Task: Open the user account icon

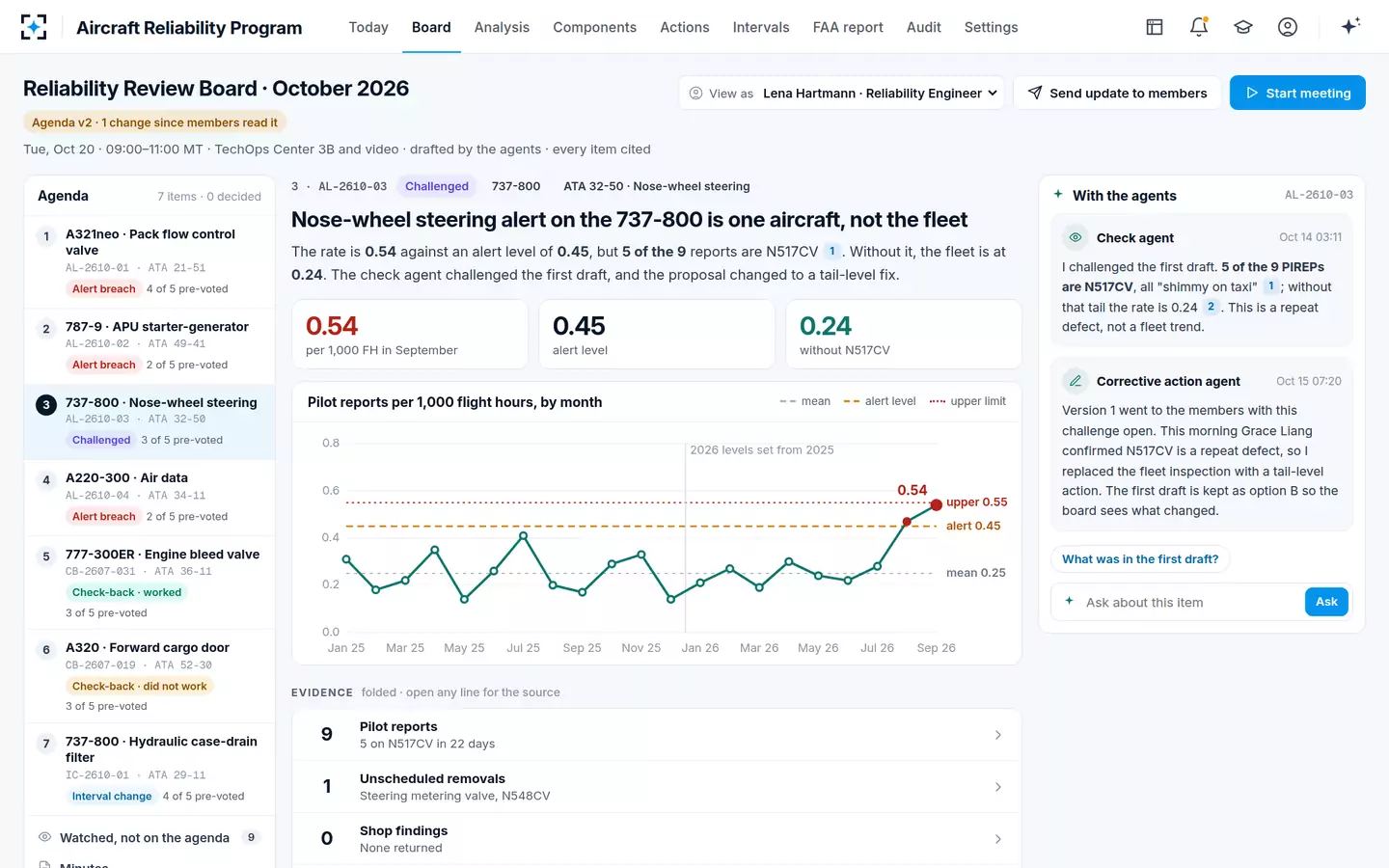Action: coord(1288,27)
